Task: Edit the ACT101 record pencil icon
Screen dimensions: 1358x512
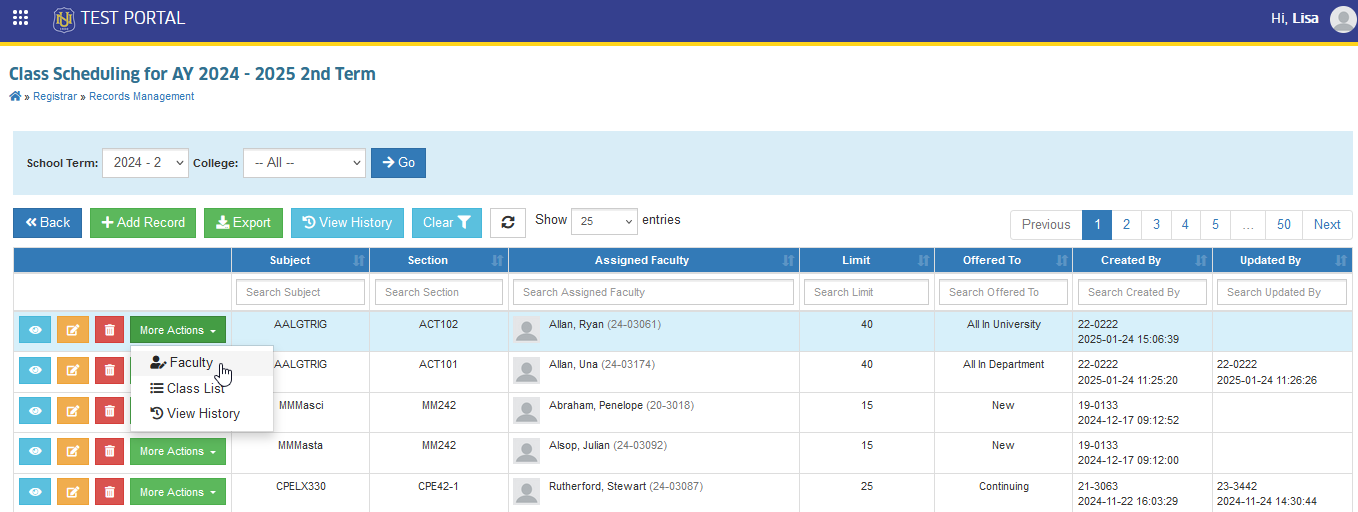Action: coord(72,371)
